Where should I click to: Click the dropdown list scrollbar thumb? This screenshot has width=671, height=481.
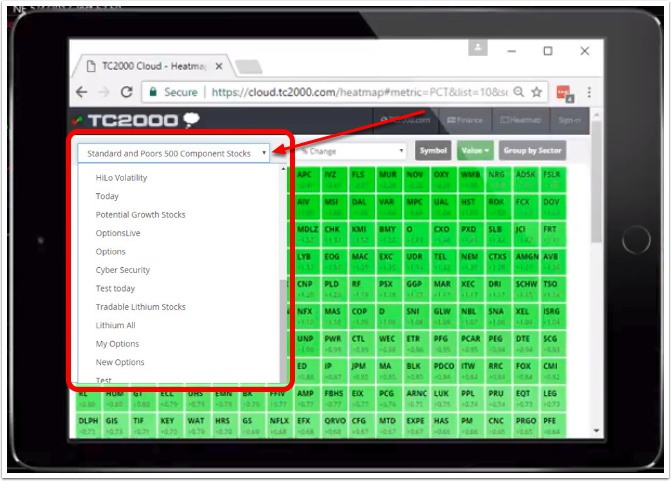283,330
